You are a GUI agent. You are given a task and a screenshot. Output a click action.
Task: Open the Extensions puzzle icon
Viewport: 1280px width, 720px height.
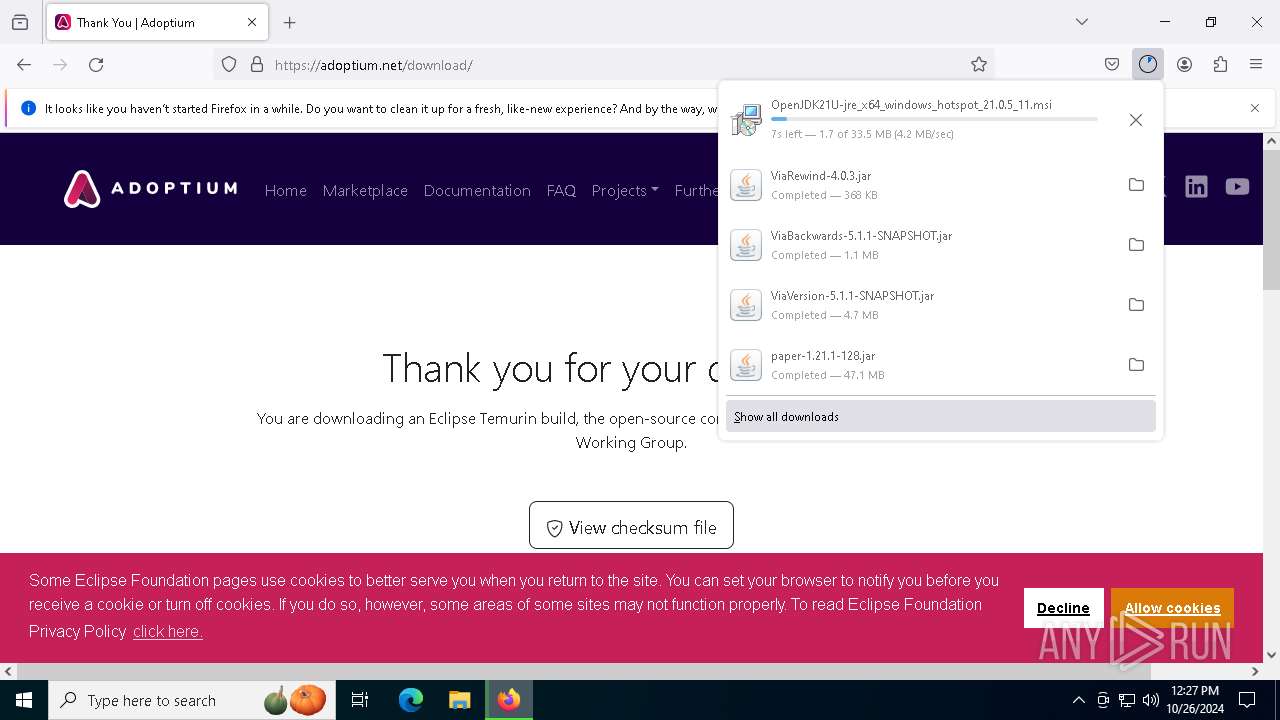(x=1220, y=64)
